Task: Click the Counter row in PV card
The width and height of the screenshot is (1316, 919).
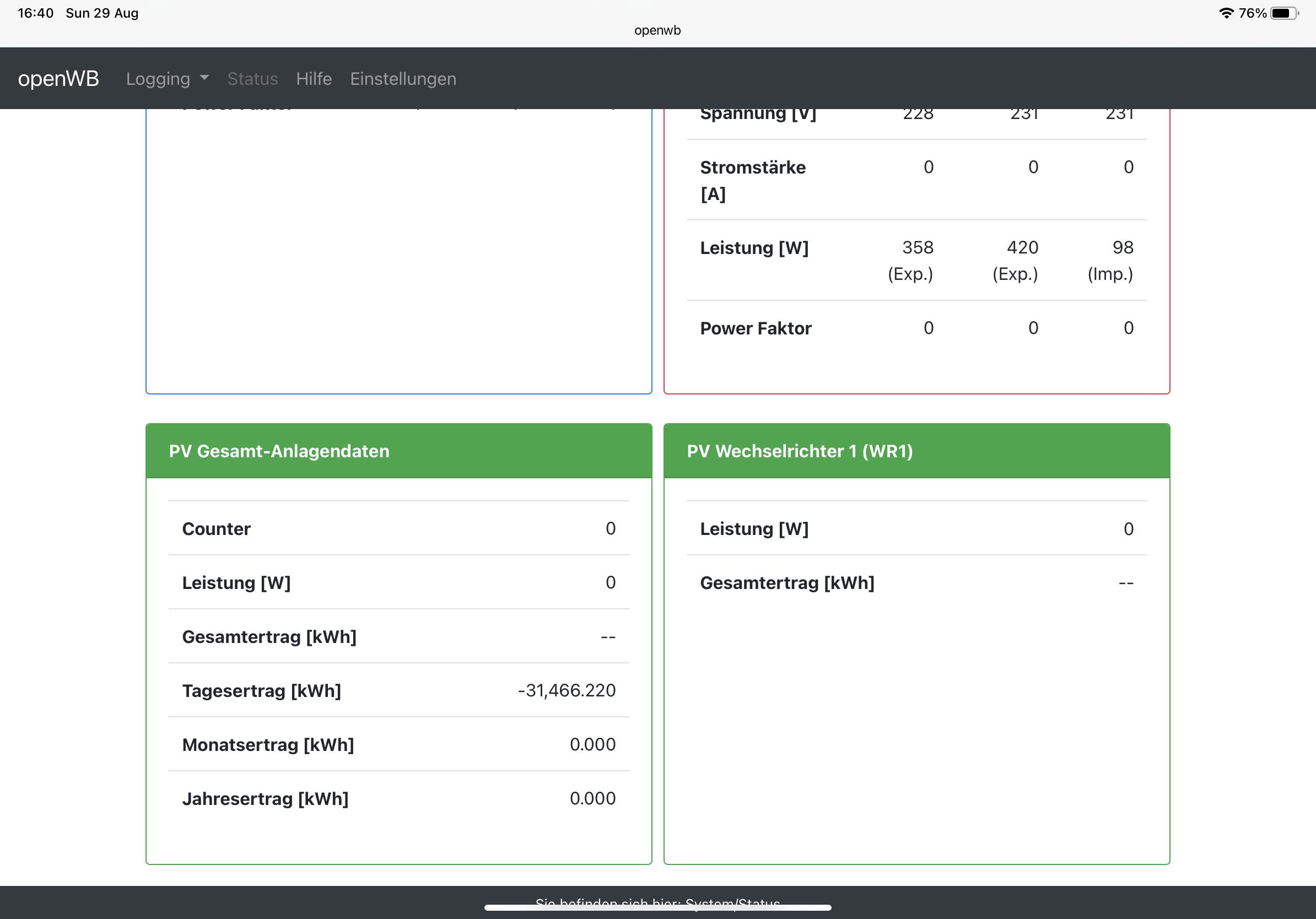Action: click(x=398, y=528)
